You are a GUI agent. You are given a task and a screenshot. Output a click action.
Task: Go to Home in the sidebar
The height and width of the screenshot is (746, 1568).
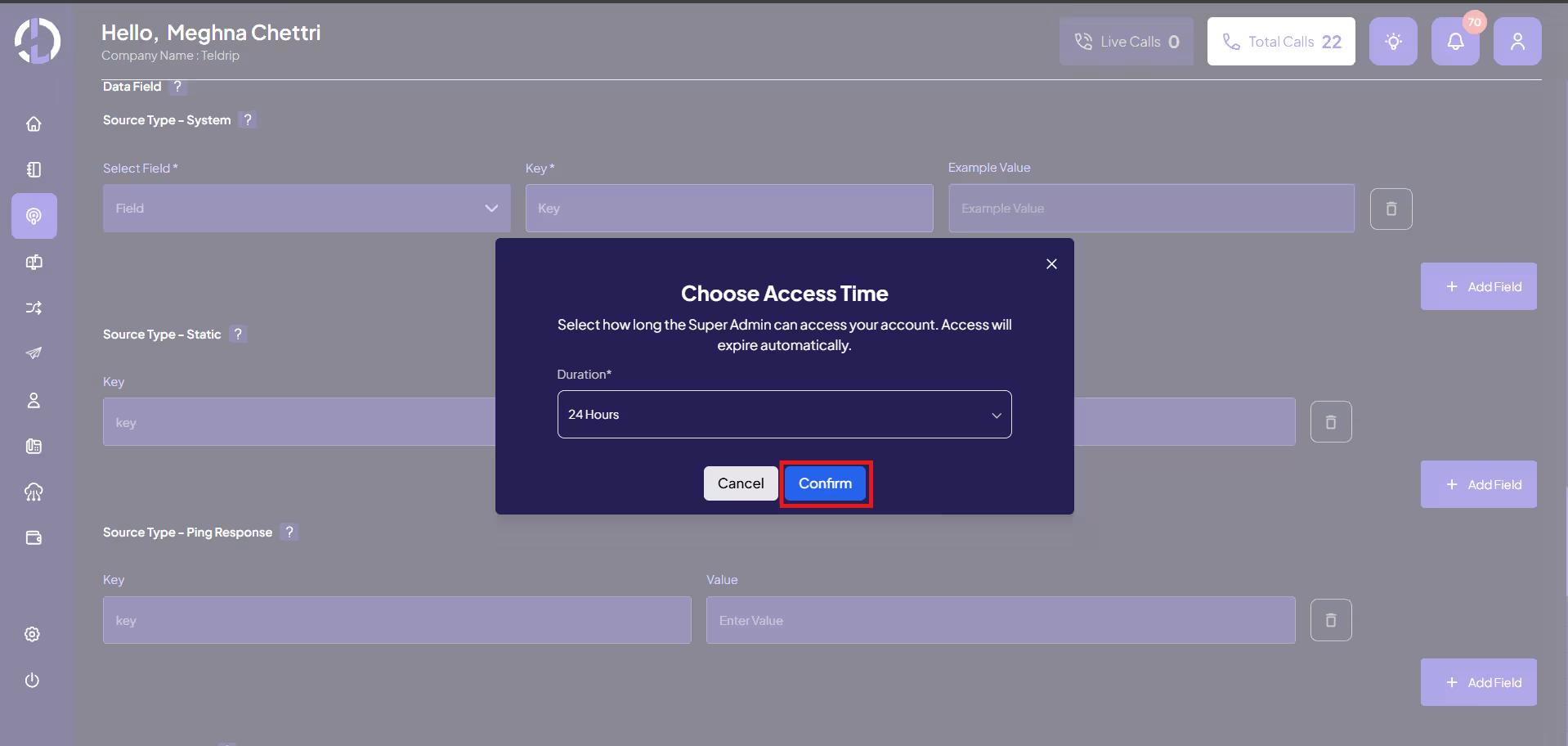pyautogui.click(x=34, y=124)
